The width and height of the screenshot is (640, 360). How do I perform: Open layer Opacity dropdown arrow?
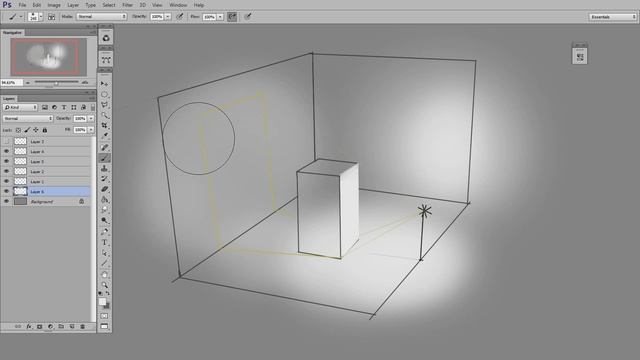91,118
